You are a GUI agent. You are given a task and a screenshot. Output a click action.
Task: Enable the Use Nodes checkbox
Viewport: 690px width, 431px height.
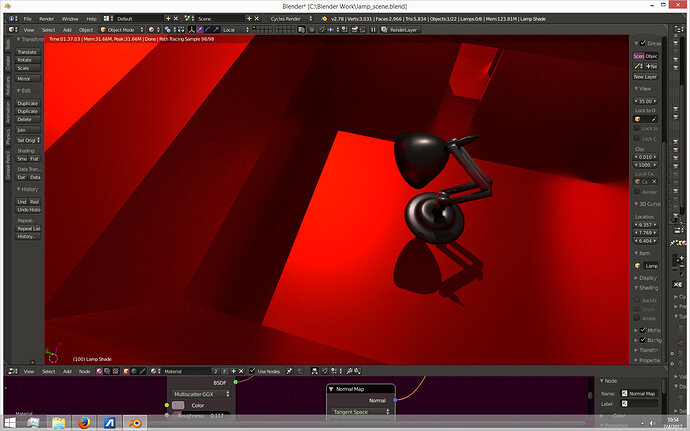(253, 370)
